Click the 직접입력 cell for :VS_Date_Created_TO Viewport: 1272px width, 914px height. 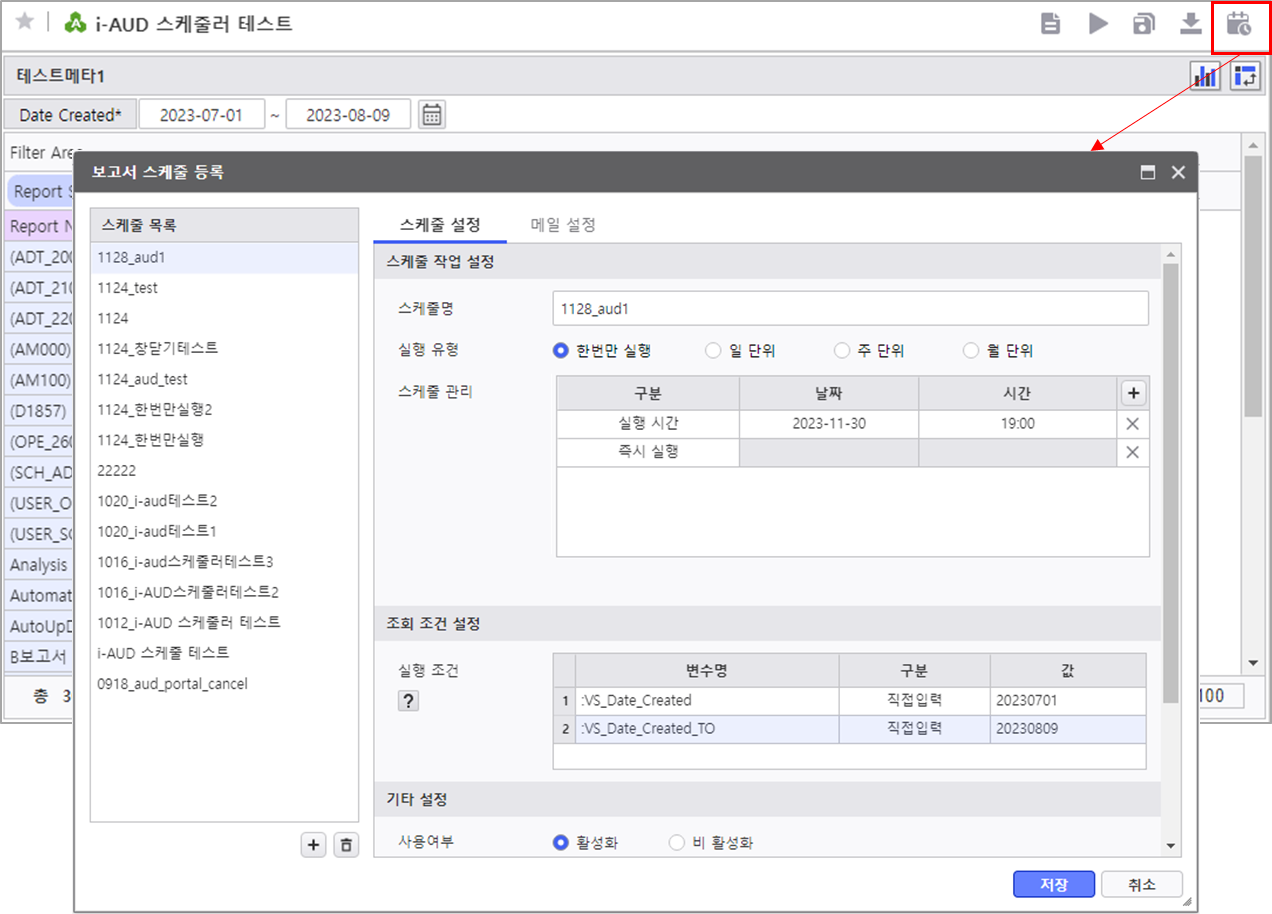coord(915,729)
